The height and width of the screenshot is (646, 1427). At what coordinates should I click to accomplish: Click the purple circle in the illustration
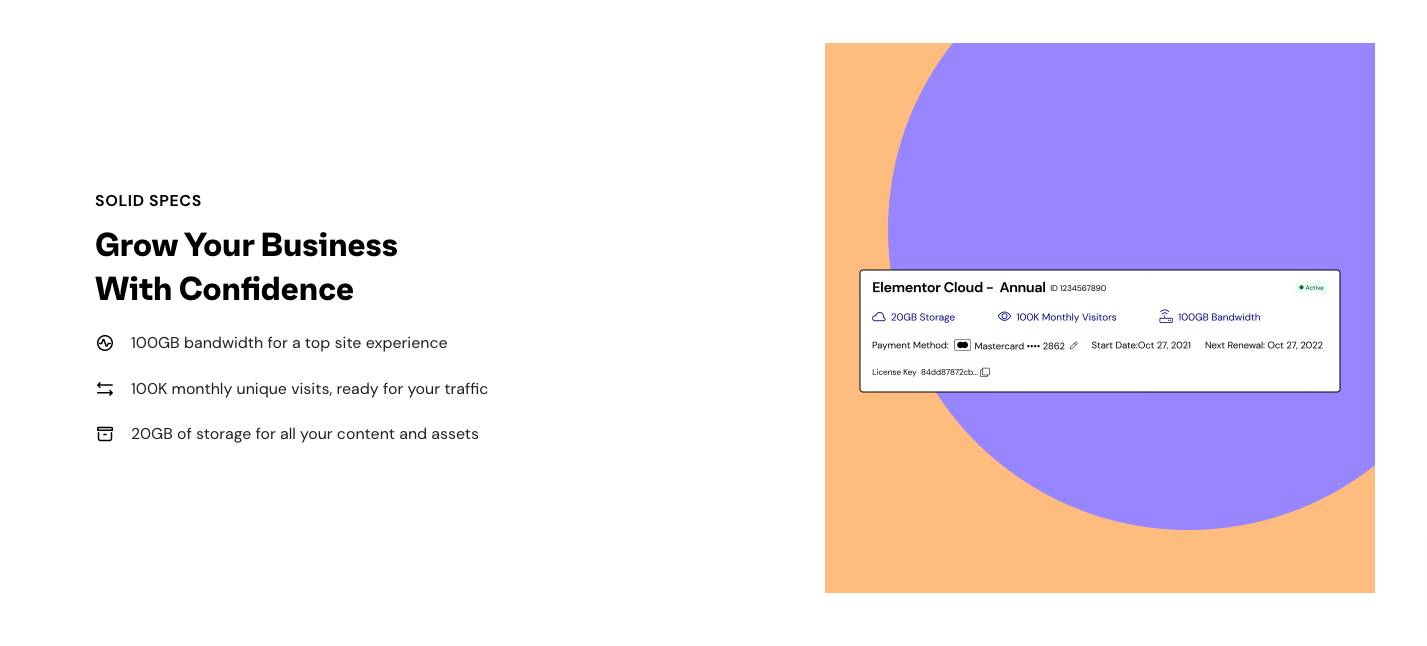1150,150
